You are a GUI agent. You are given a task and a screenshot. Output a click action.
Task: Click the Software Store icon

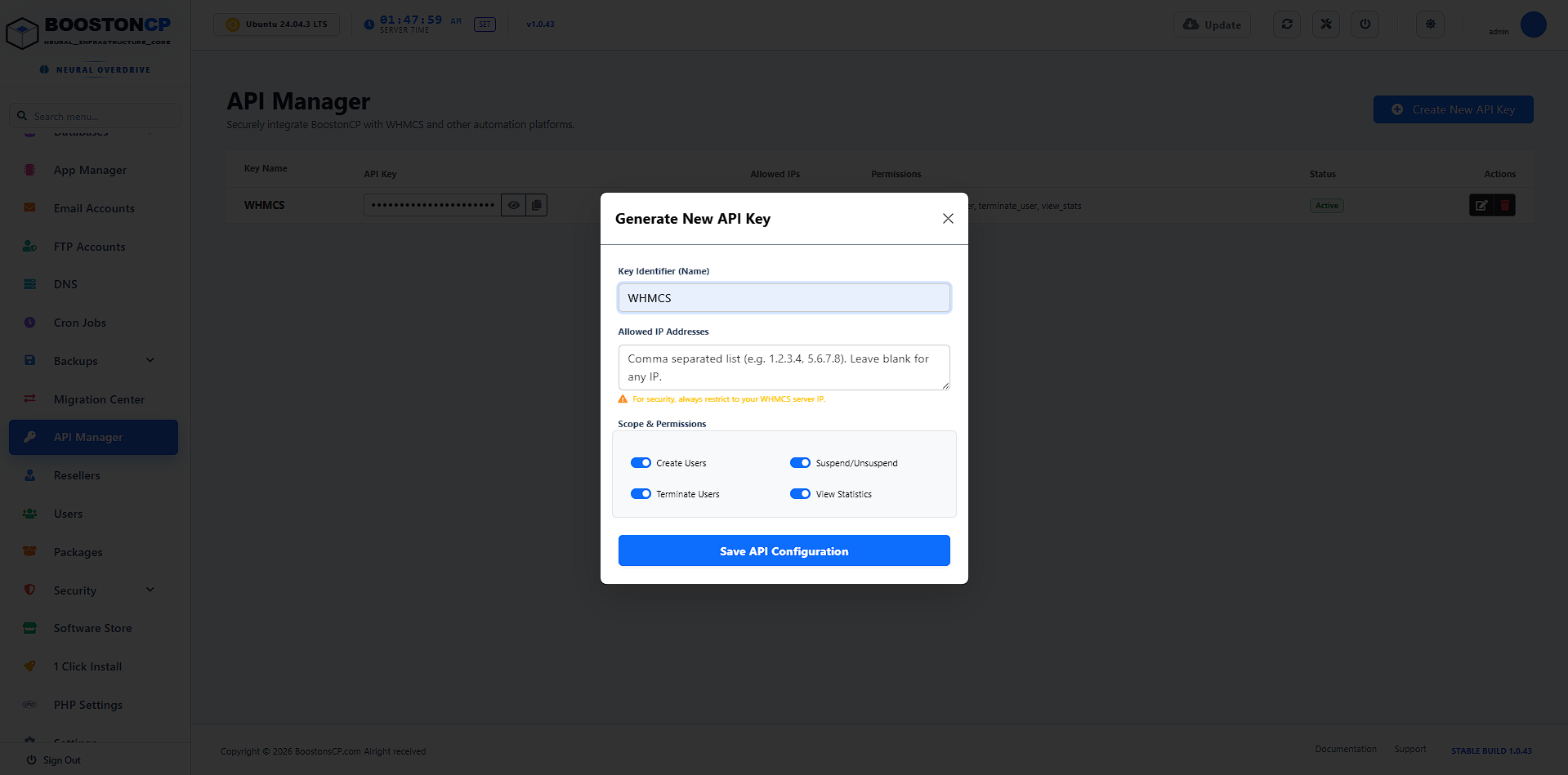point(29,628)
